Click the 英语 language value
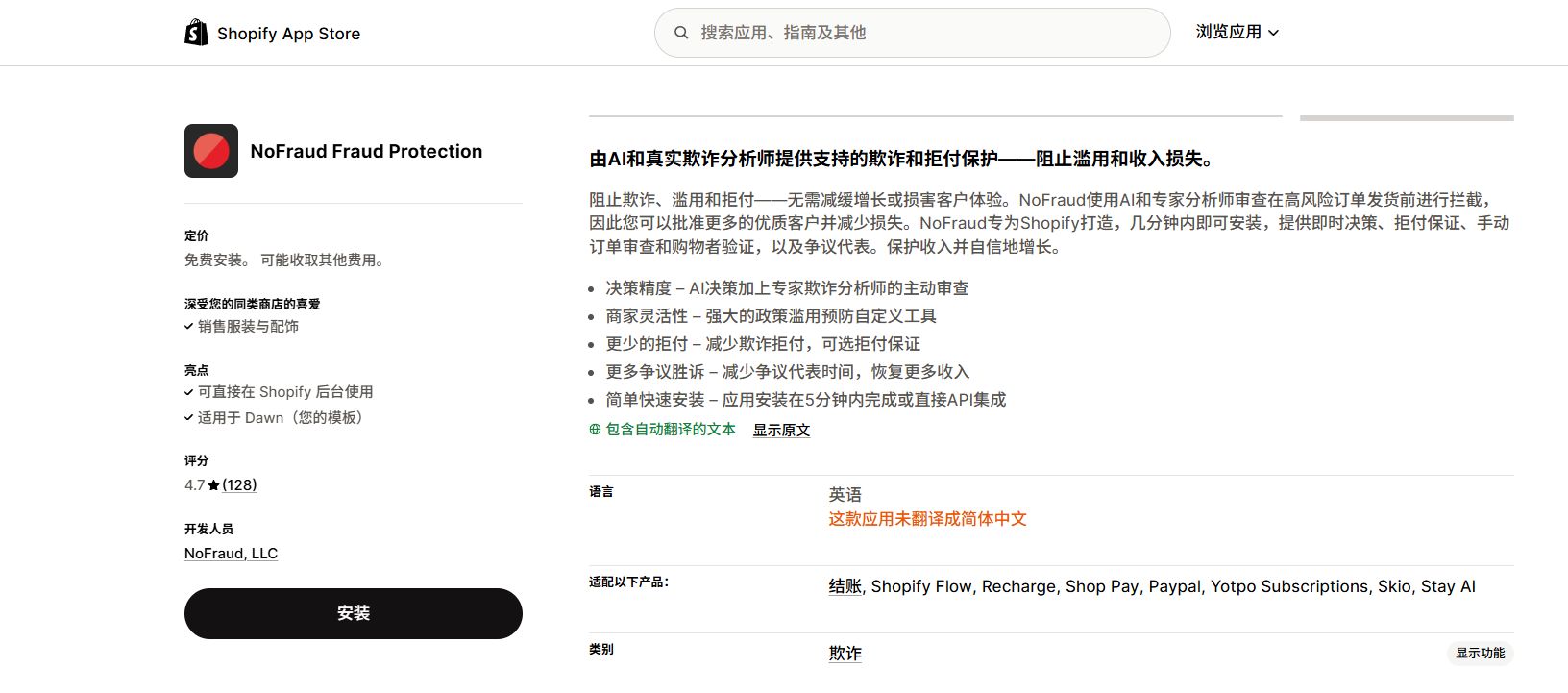The width and height of the screenshot is (1568, 693). pyautogui.click(x=845, y=495)
